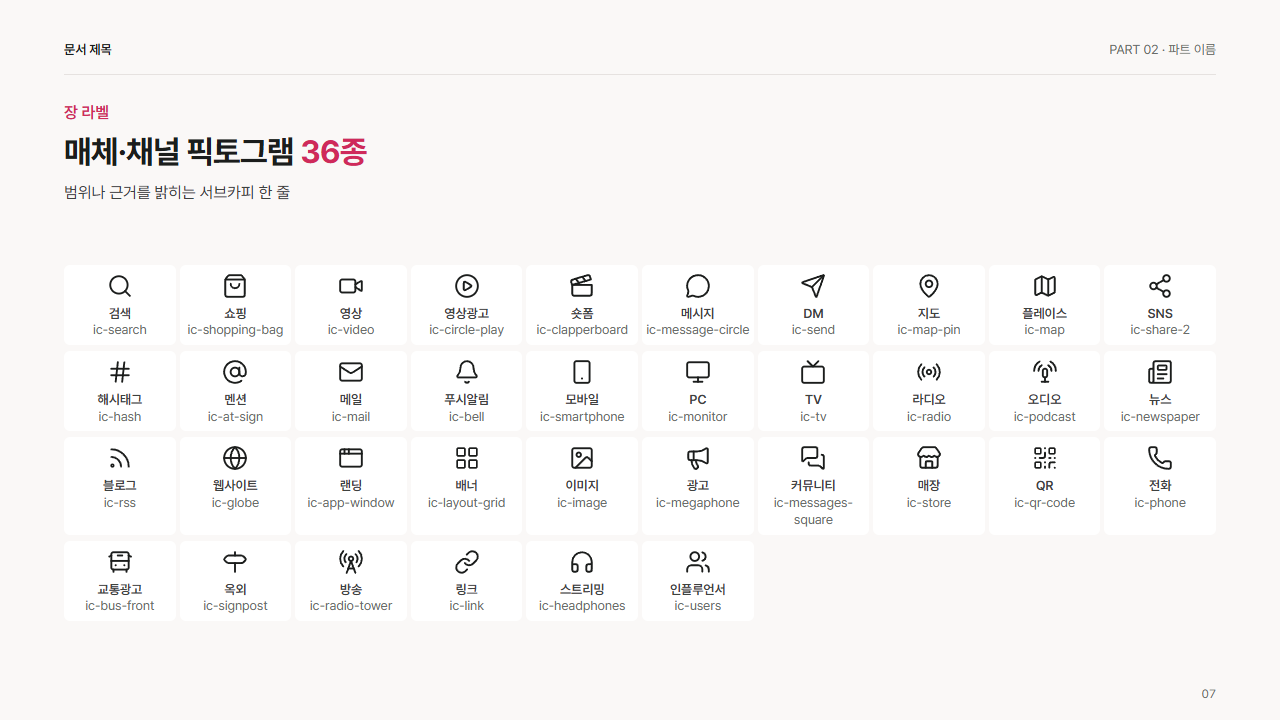Image resolution: width=1280 pixels, height=720 pixels.
Task: Select the megaphone icon above 광고
Action: point(698,459)
